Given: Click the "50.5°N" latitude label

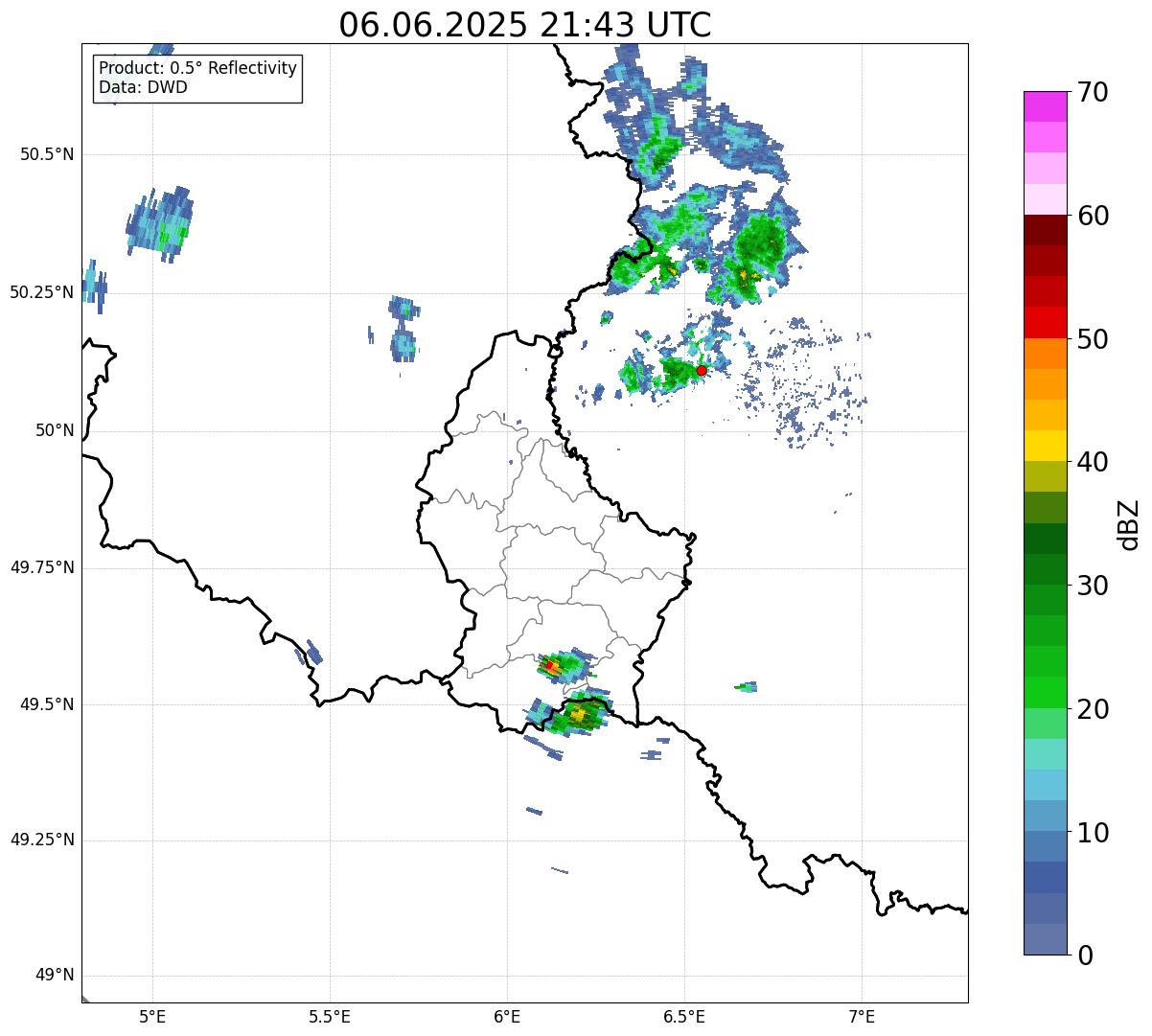Looking at the screenshot, I should coord(49,155).
